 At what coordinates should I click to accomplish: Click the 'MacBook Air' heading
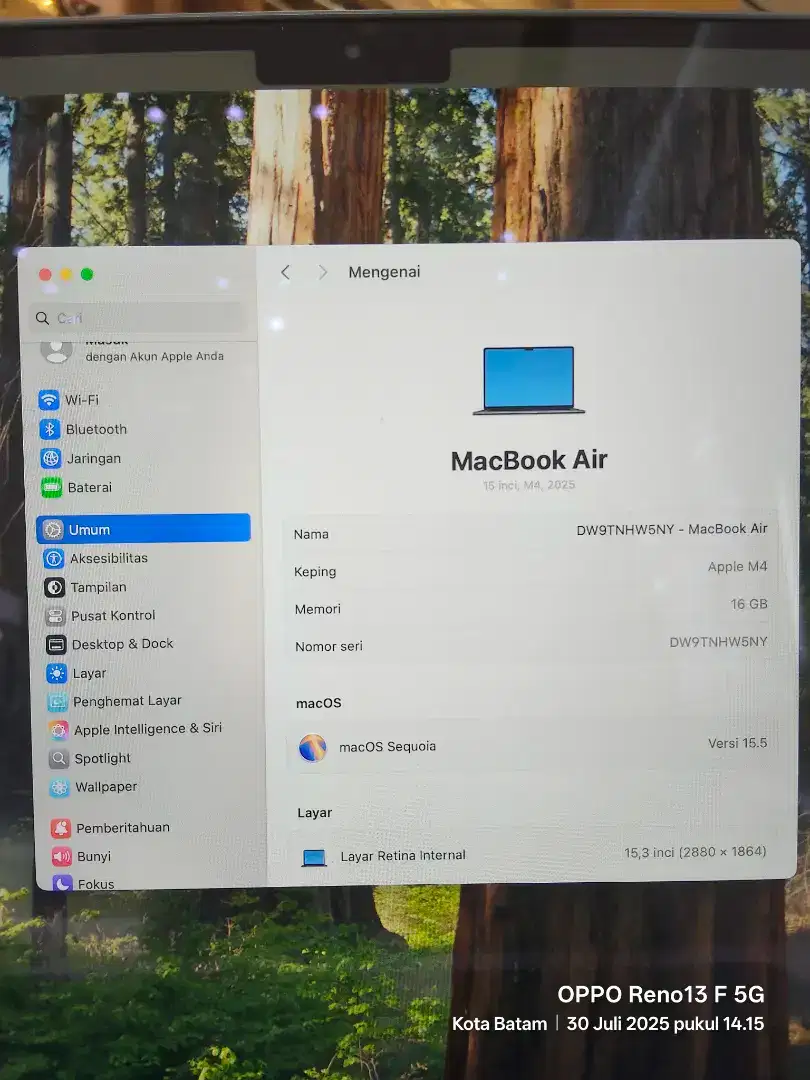pyautogui.click(x=529, y=460)
